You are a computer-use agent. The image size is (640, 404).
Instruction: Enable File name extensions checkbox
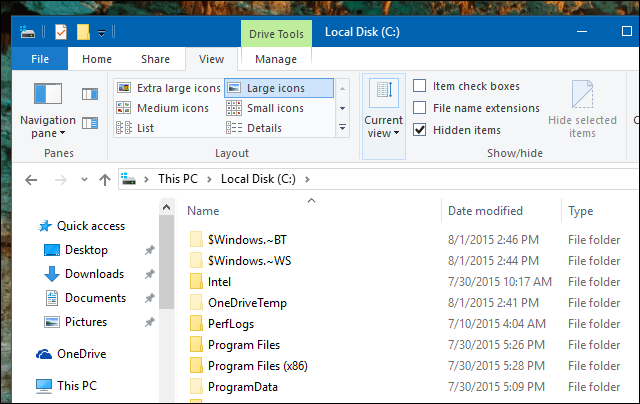(x=420, y=108)
